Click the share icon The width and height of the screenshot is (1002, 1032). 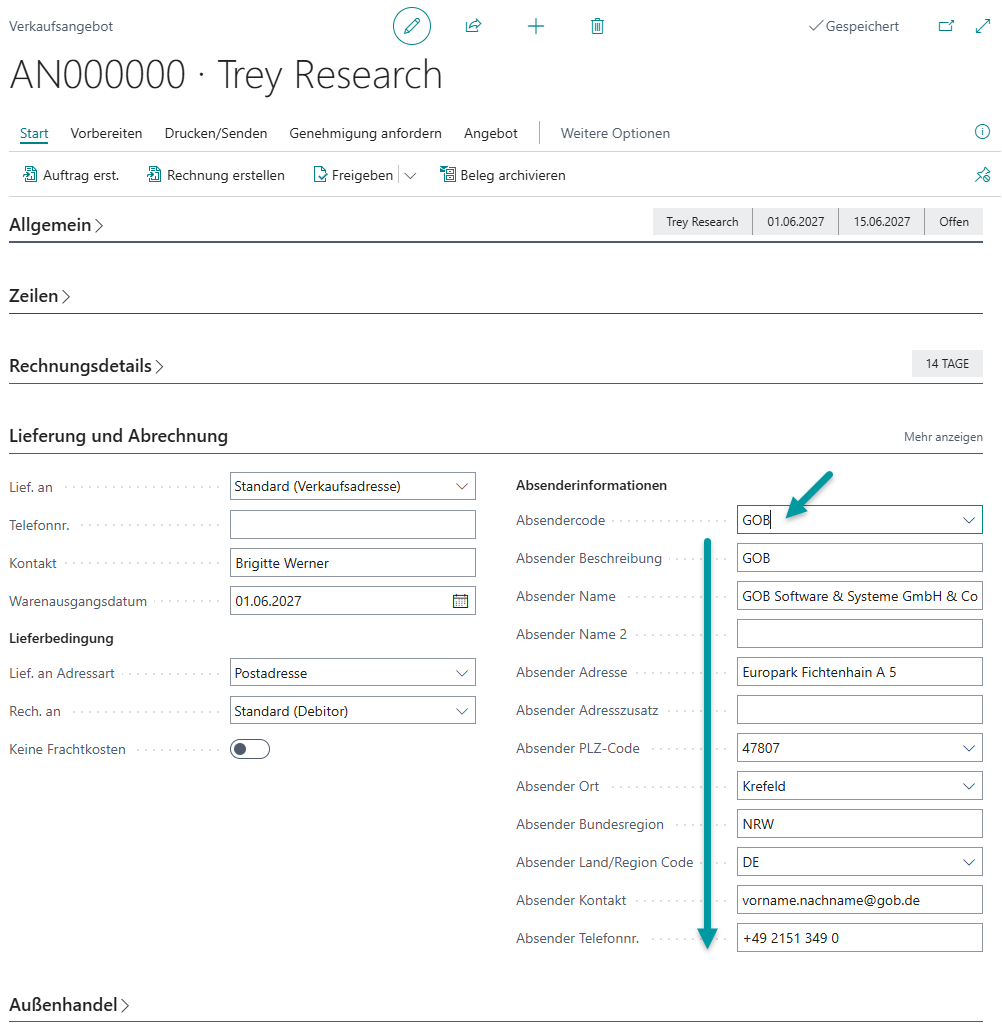coord(473,26)
